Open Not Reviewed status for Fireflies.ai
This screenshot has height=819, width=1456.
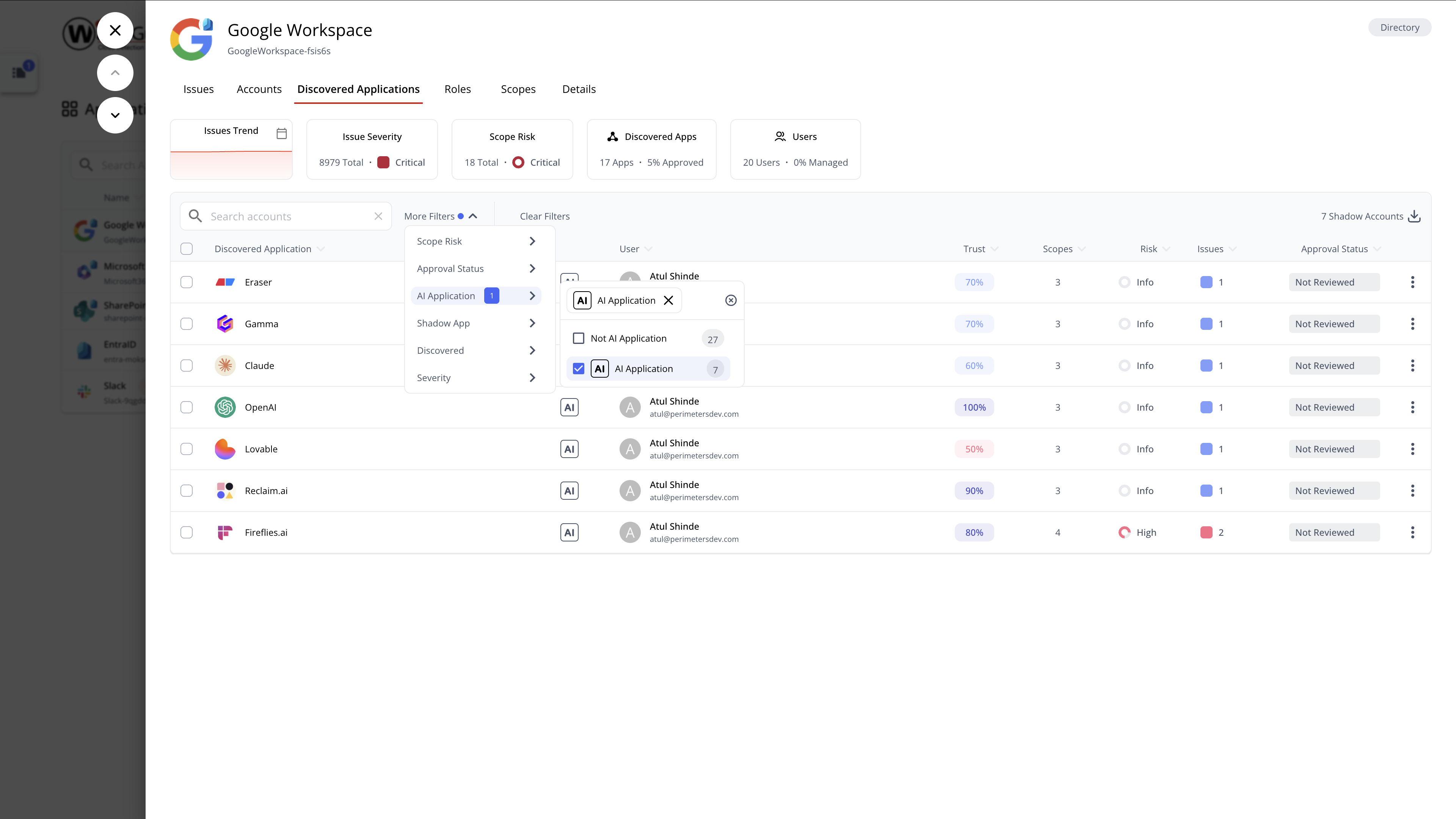tap(1334, 532)
